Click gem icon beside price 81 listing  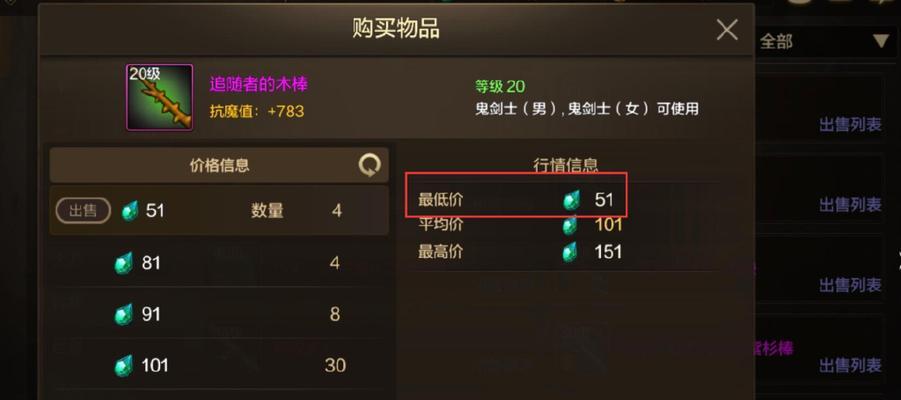[x=124, y=263]
